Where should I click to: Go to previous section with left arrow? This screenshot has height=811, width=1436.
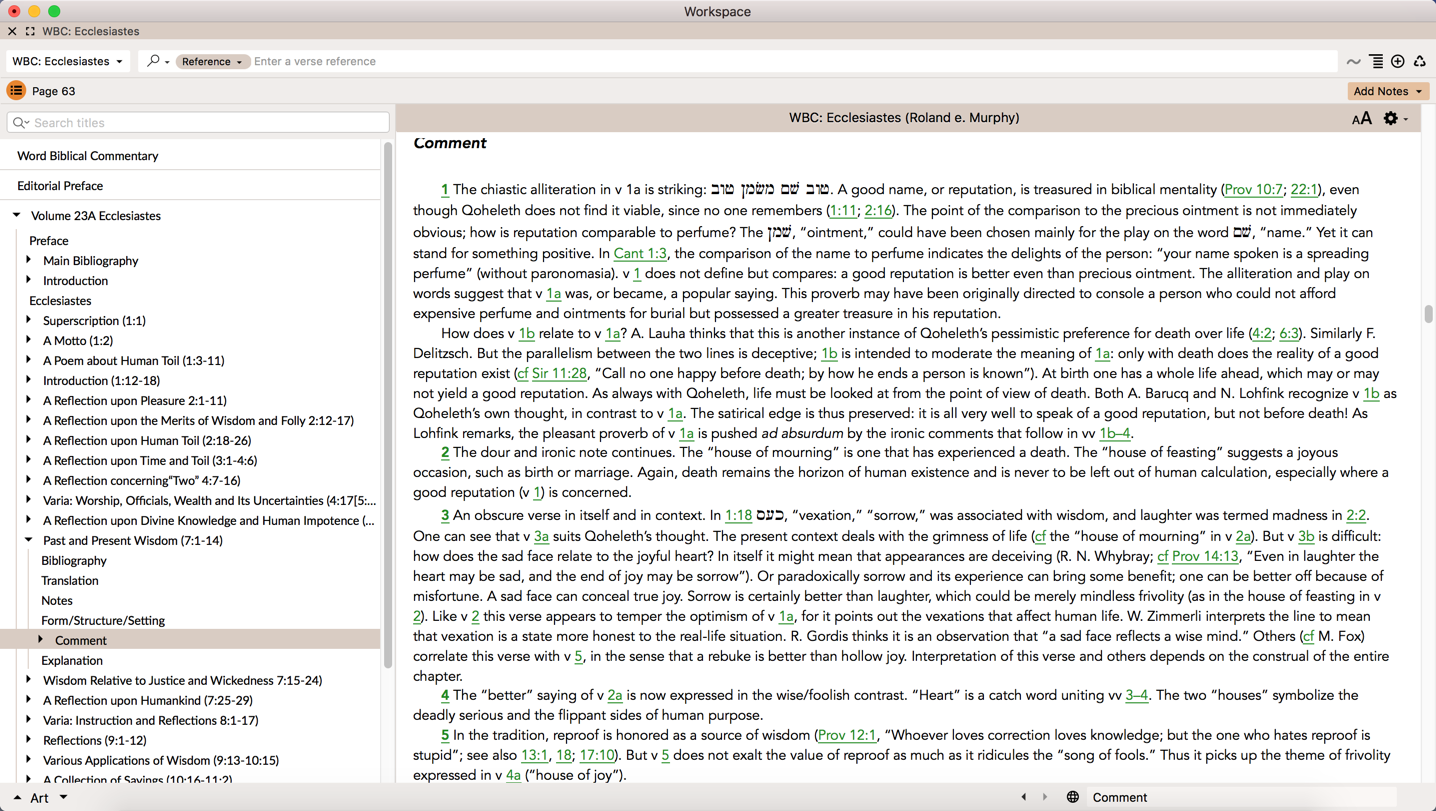(1023, 797)
